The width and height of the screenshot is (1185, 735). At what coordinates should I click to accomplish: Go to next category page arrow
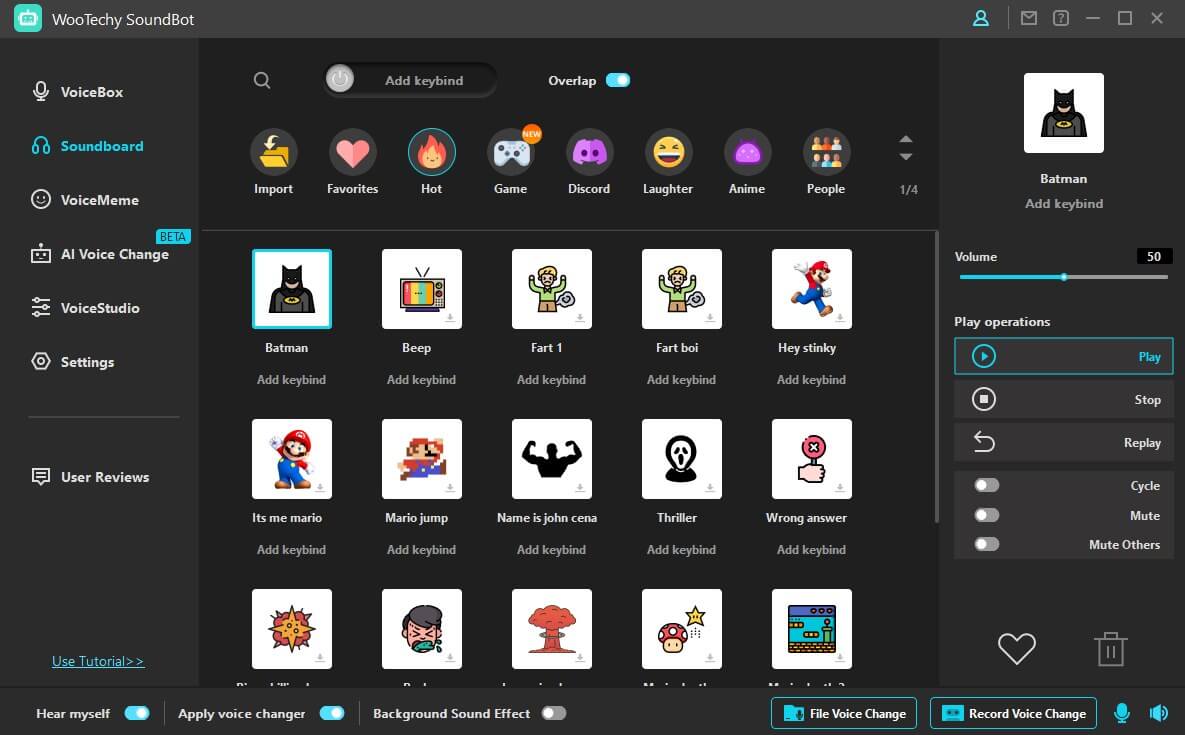click(906, 157)
